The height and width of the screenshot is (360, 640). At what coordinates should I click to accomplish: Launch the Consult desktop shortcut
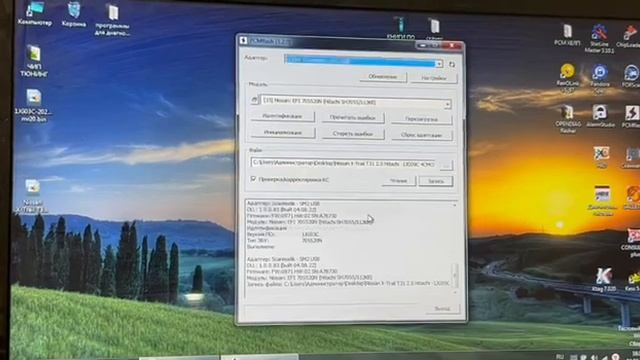632,242
